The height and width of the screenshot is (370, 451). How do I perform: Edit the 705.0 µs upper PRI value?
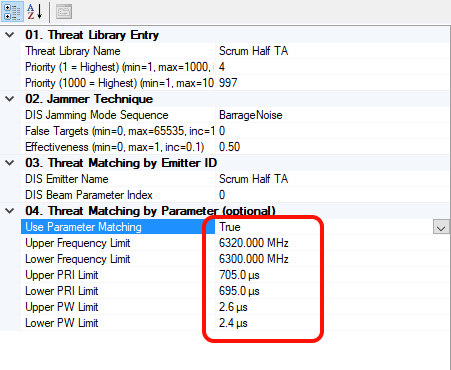pyautogui.click(x=239, y=275)
